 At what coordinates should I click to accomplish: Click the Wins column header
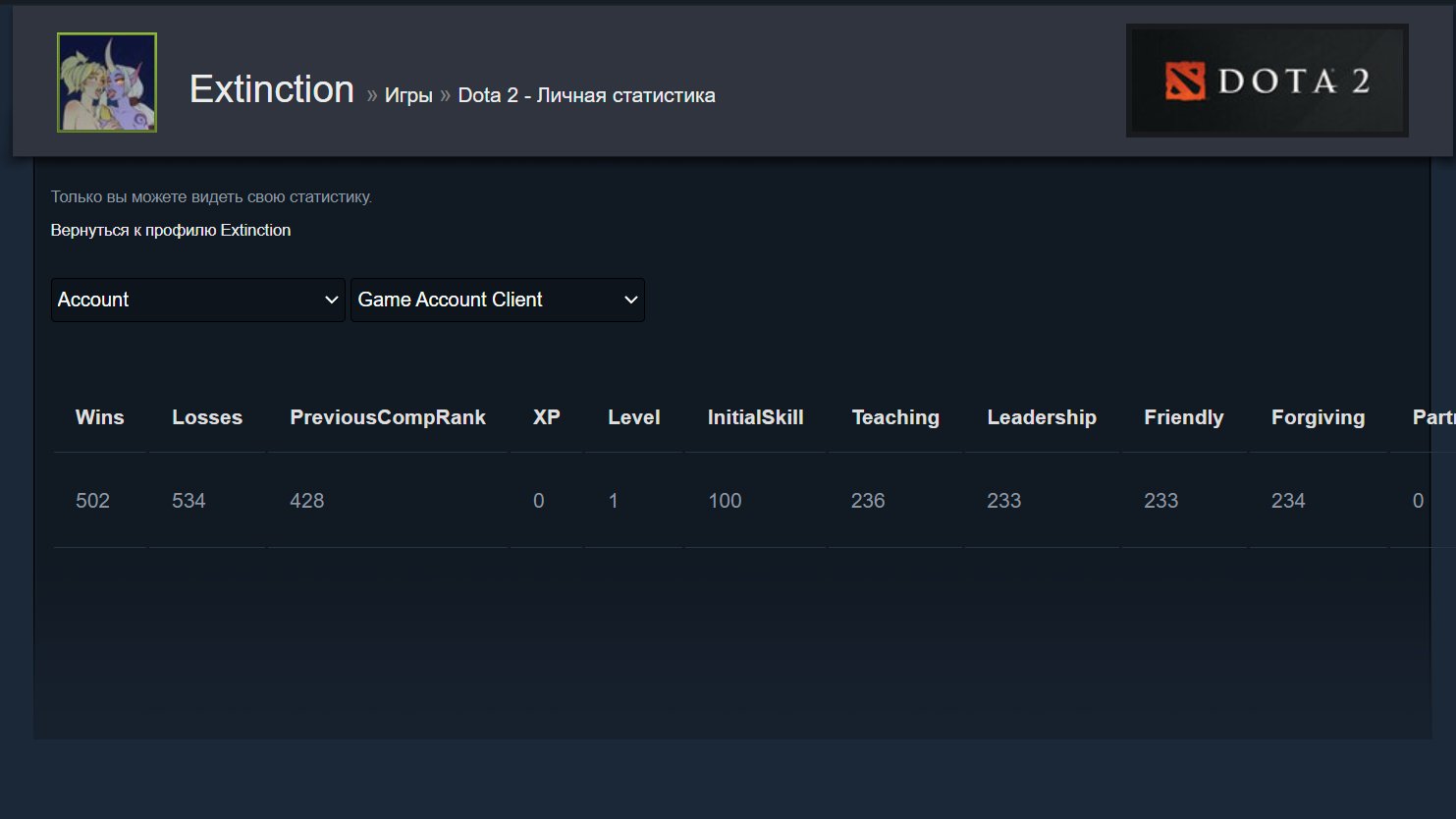click(100, 417)
